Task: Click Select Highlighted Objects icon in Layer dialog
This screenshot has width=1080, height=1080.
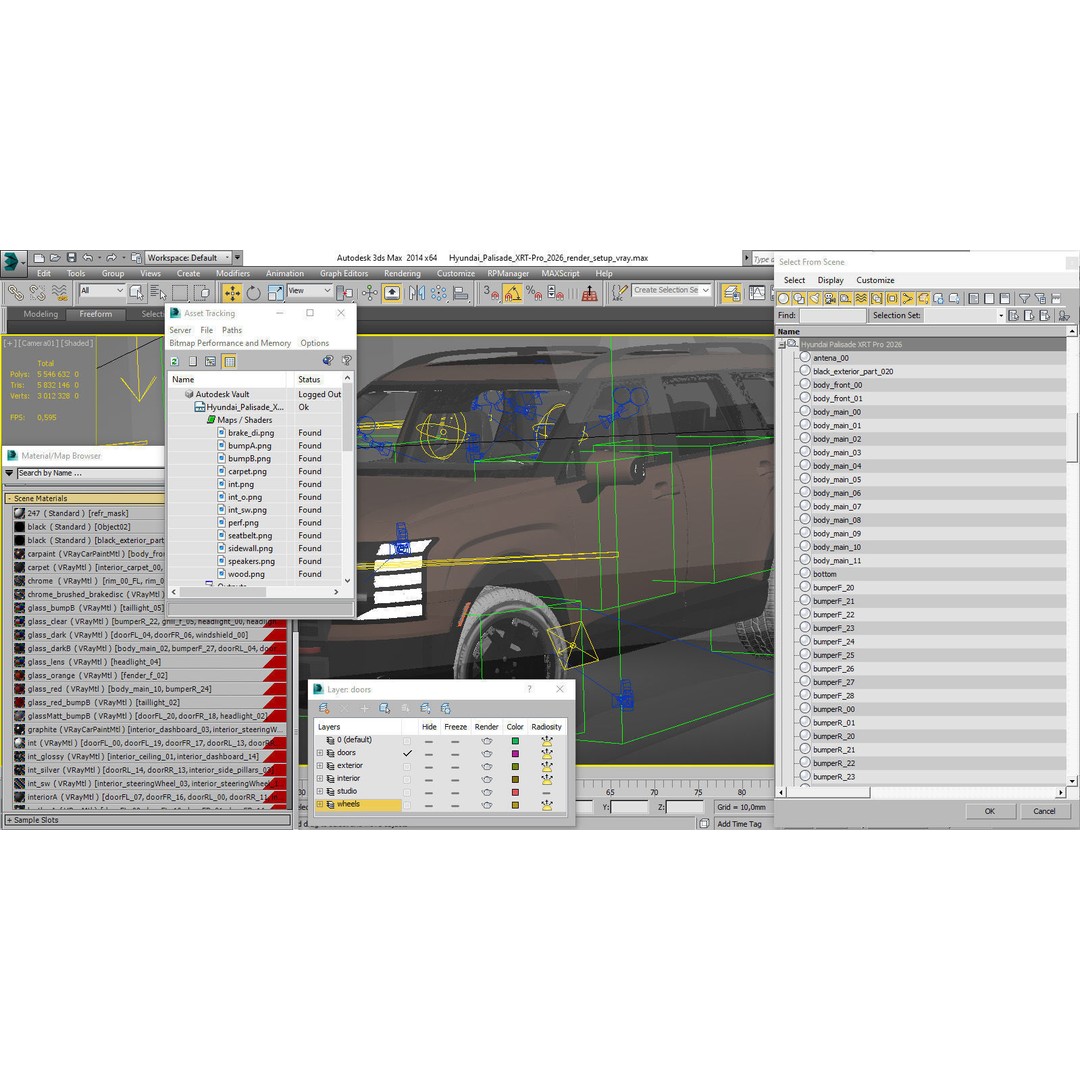Action: pyautogui.click(x=385, y=708)
